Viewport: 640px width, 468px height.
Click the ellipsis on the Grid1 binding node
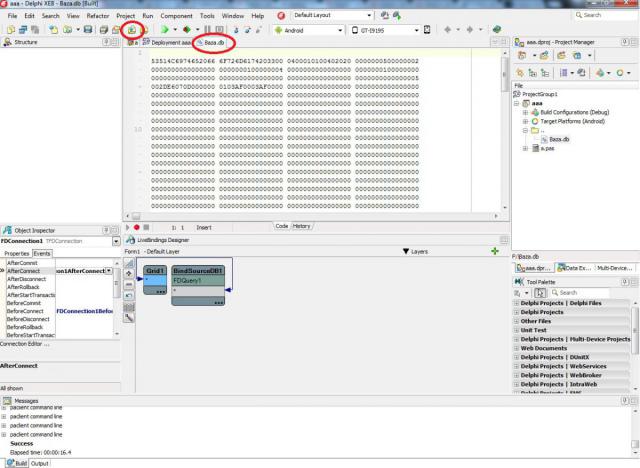coord(160,292)
